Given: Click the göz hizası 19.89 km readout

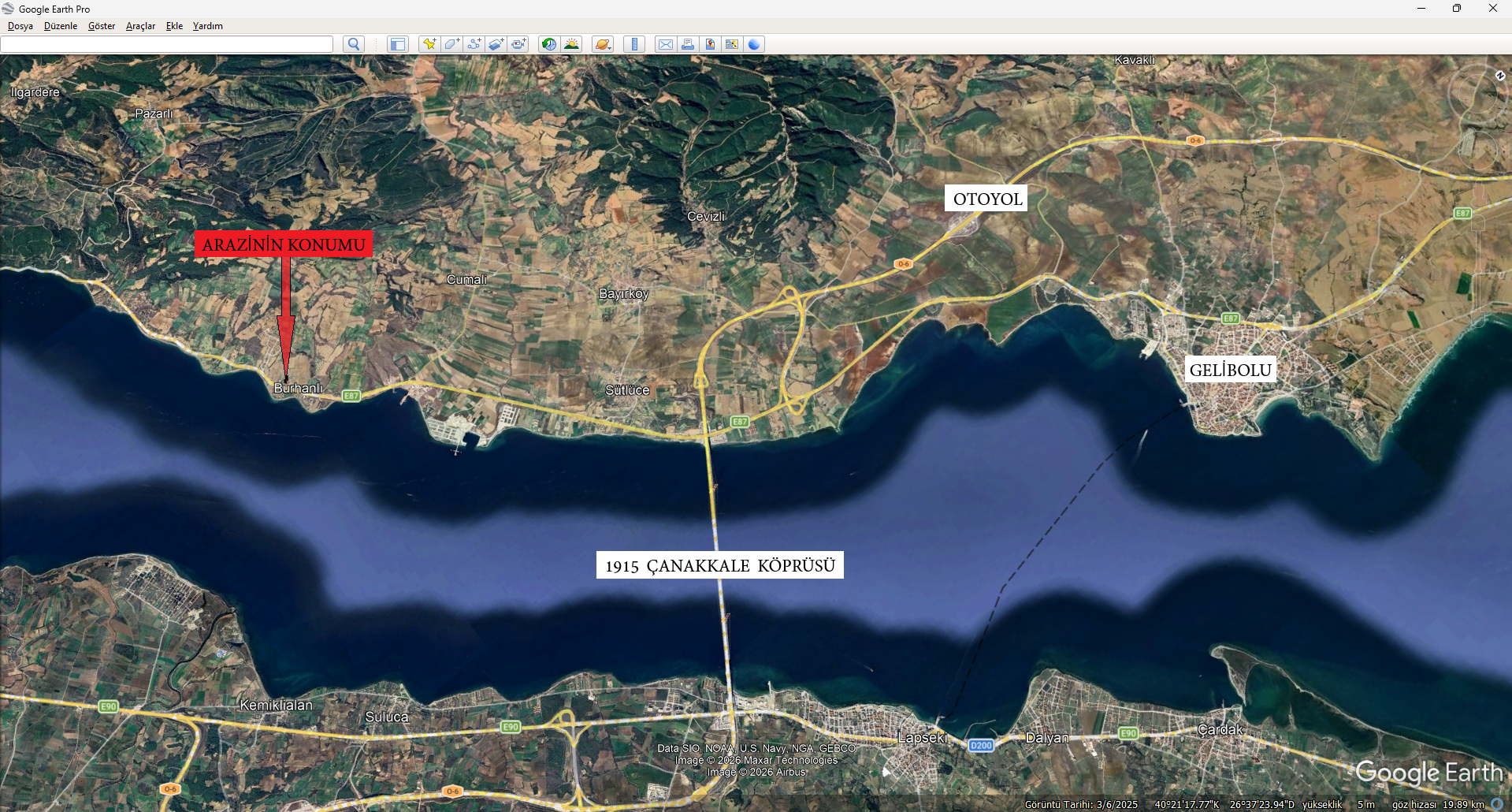Looking at the screenshot, I should coord(1438,805).
